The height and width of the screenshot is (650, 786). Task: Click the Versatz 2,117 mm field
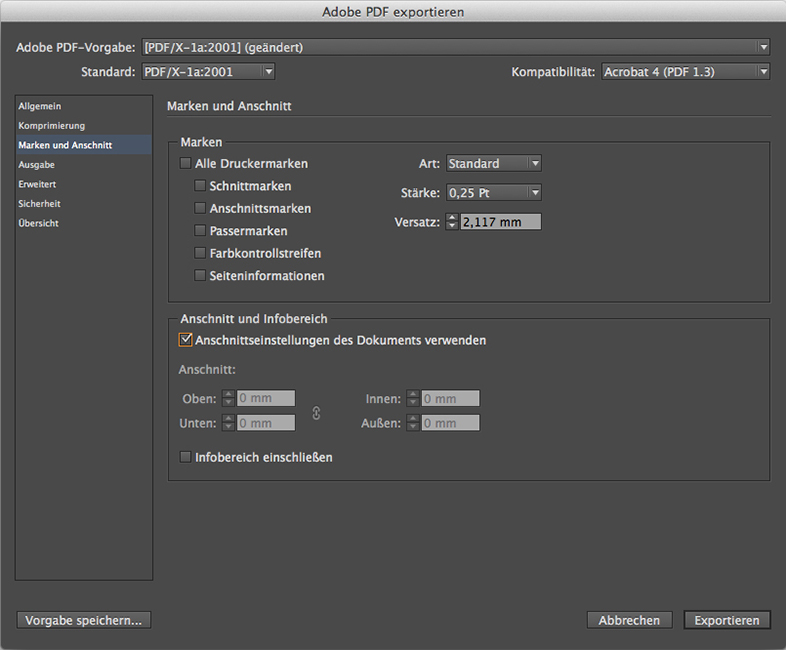pos(500,222)
